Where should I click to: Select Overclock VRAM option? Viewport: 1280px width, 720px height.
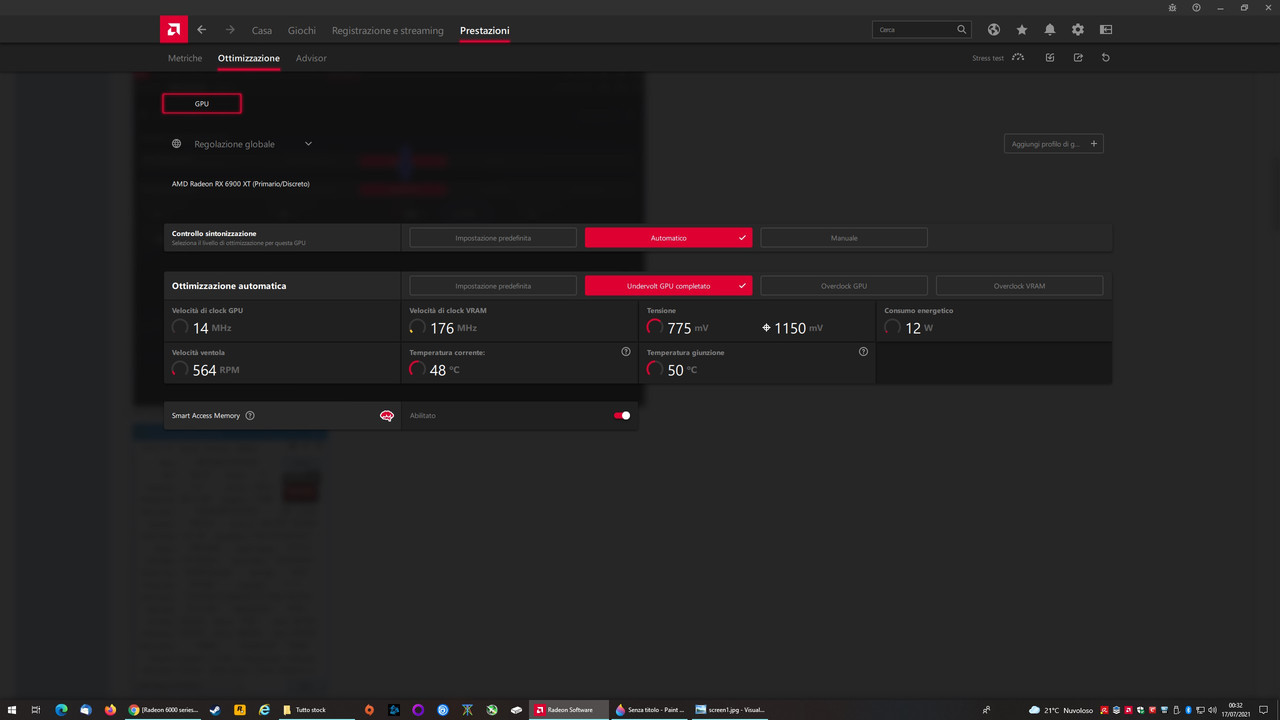pyautogui.click(x=1019, y=286)
